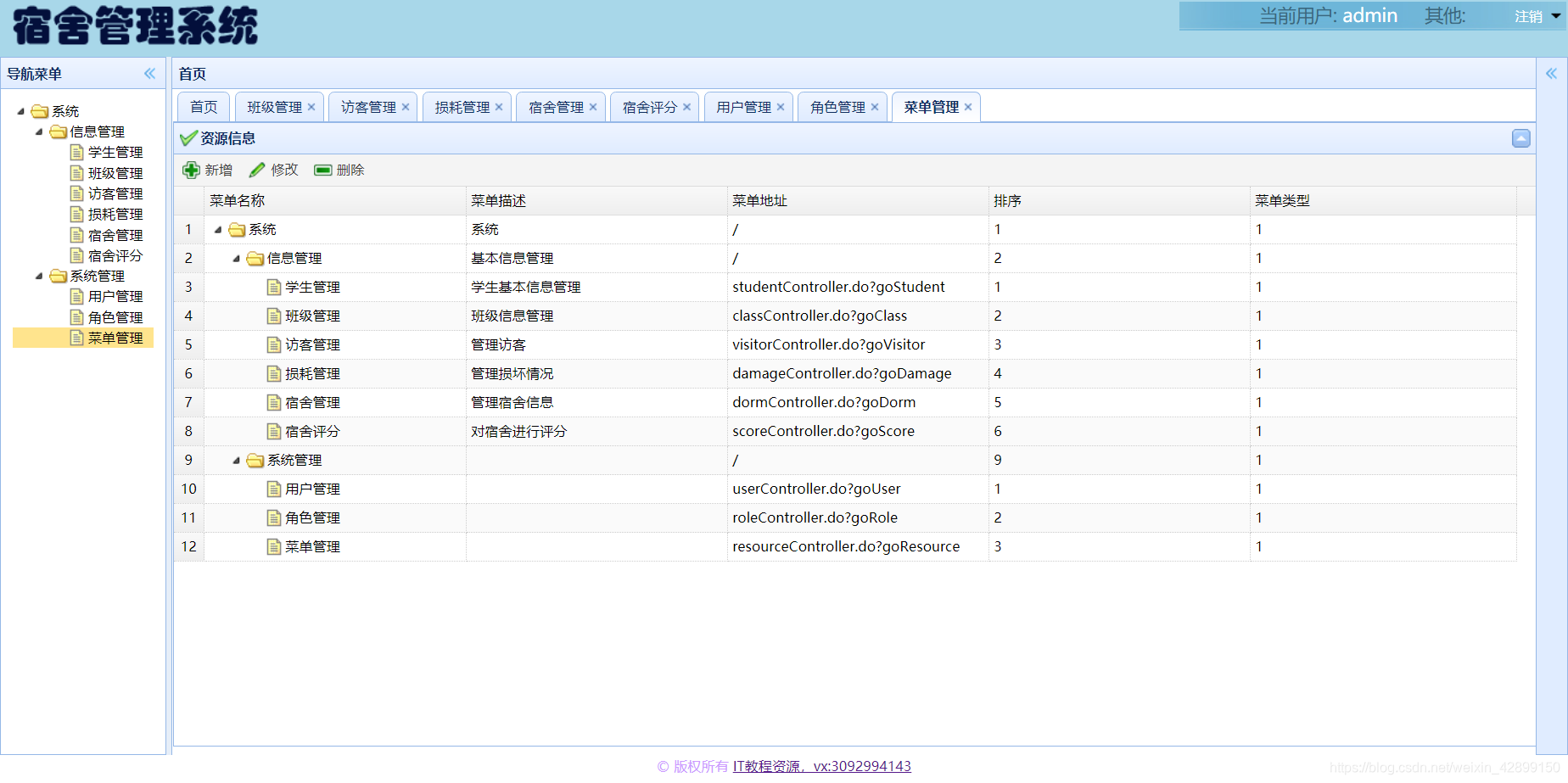Click the 信息管理 folder icon in navigation tree
Image resolution: width=1568 pixels, height=783 pixels.
pyautogui.click(x=59, y=131)
